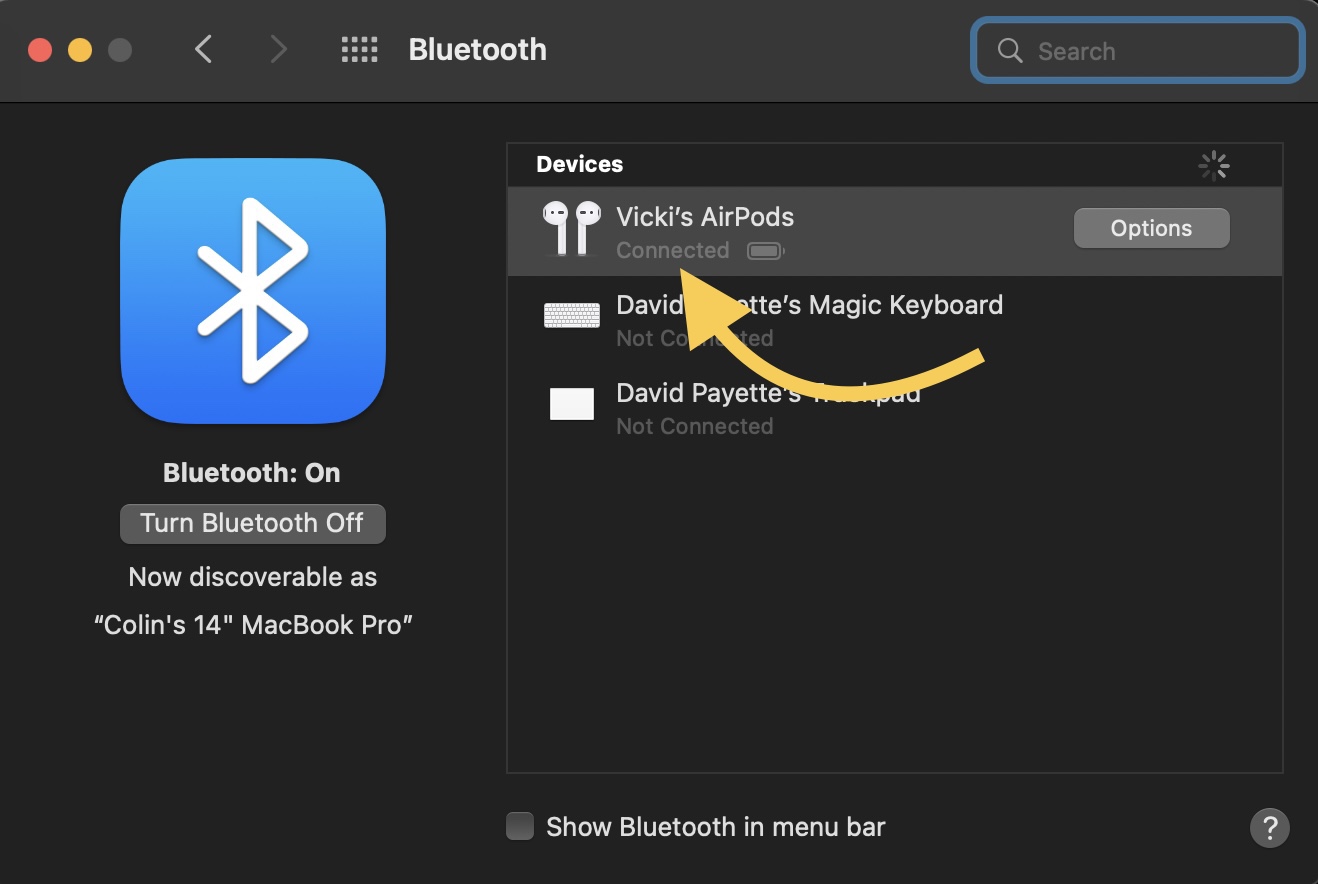Click the Bluetooth: On status label
The height and width of the screenshot is (884, 1318).
click(252, 473)
